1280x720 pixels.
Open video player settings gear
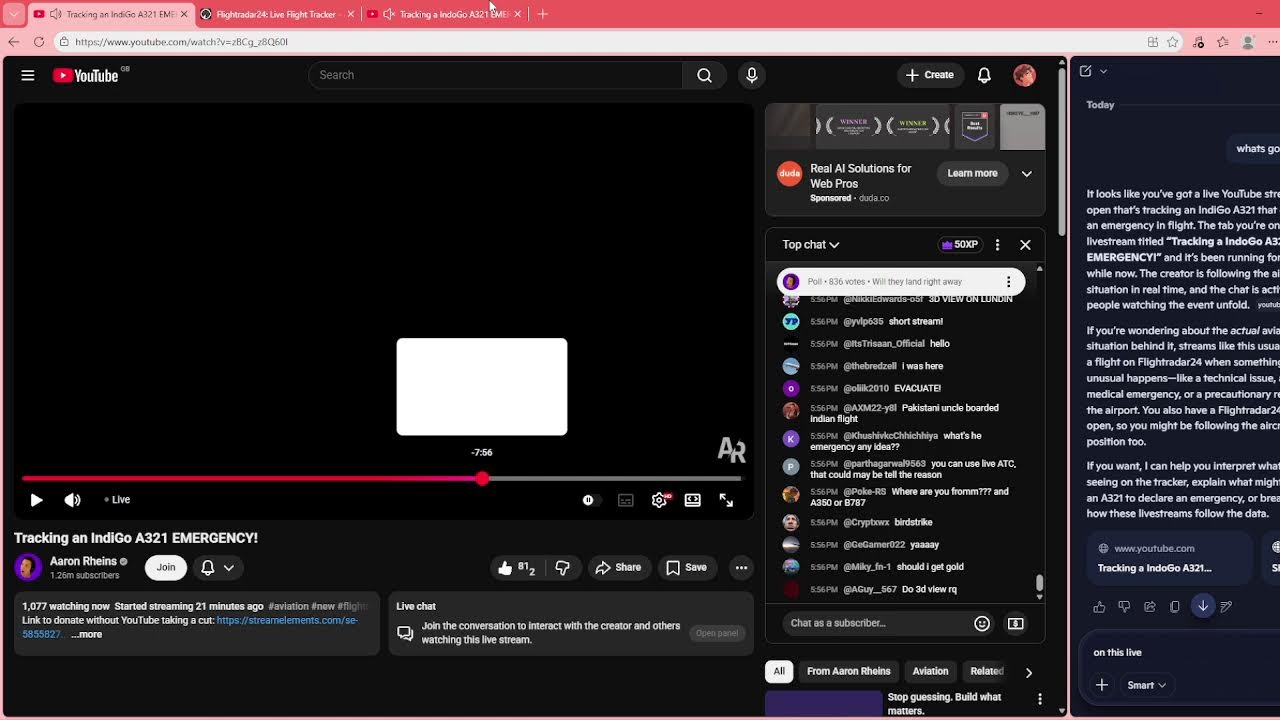pos(659,500)
